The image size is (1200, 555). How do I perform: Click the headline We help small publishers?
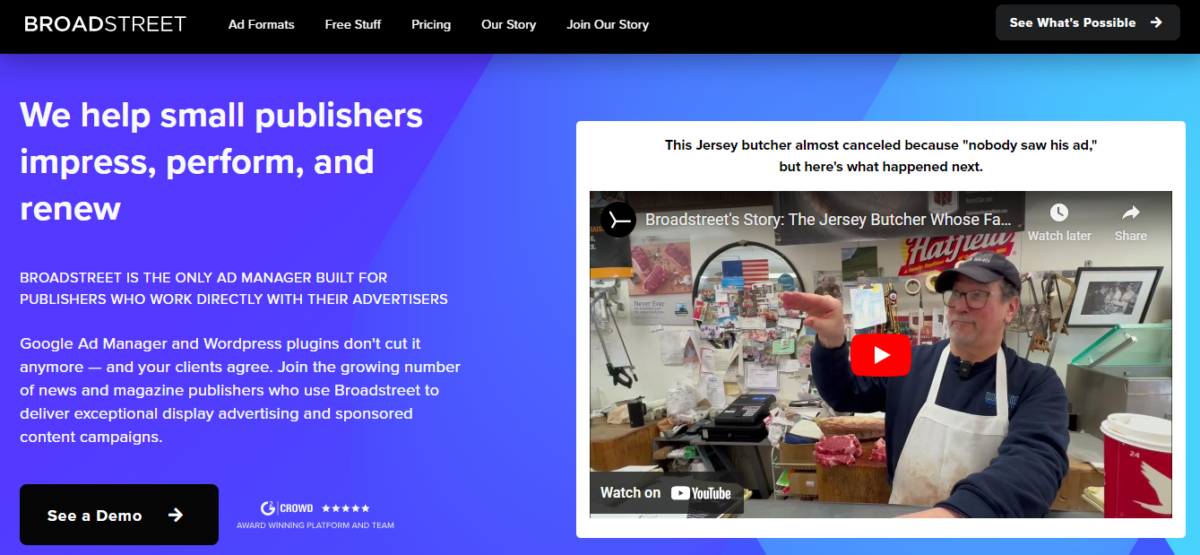pyautogui.click(x=222, y=161)
